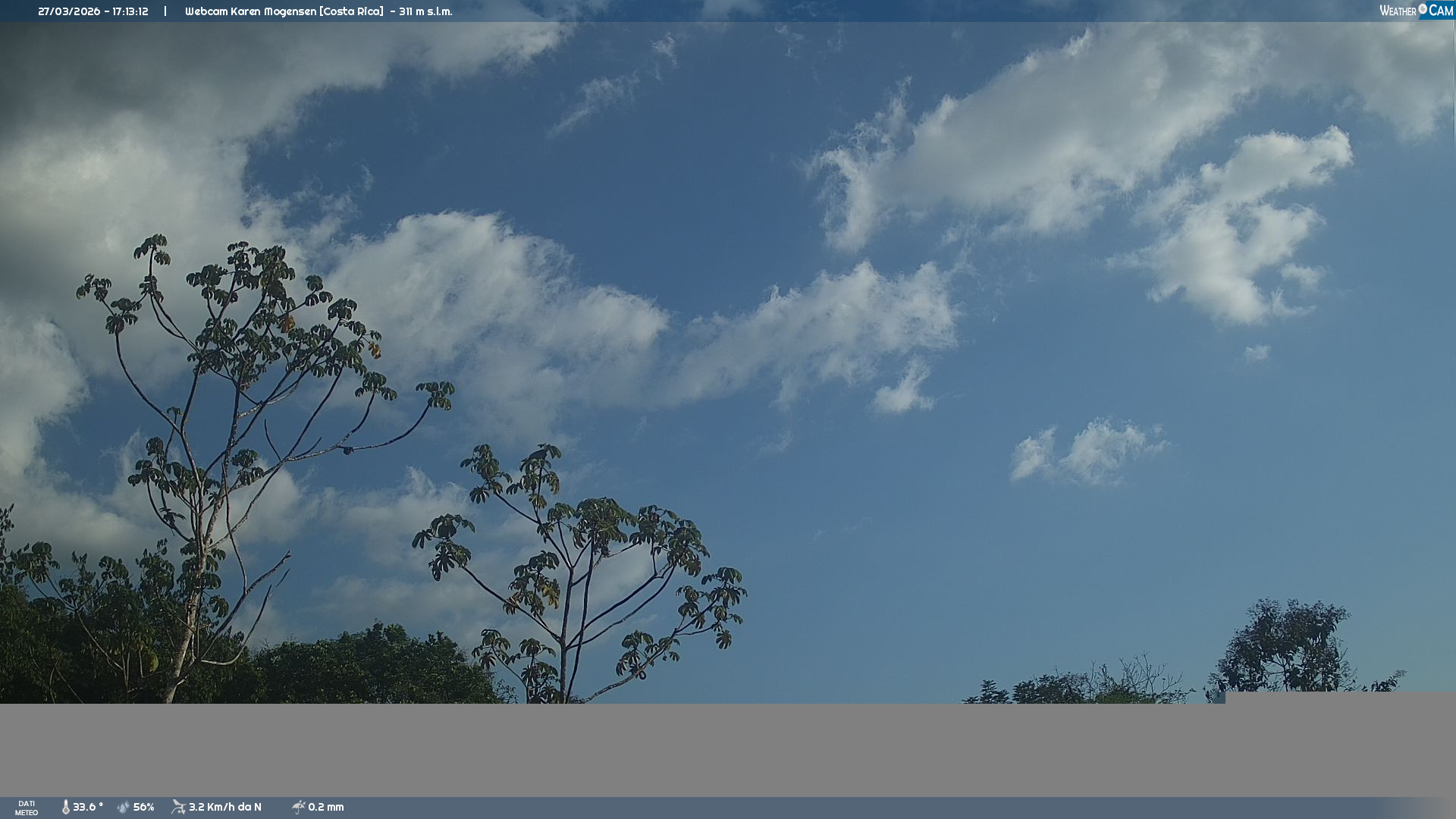
Task: Click the WeatherCAM logo
Action: (1416, 11)
